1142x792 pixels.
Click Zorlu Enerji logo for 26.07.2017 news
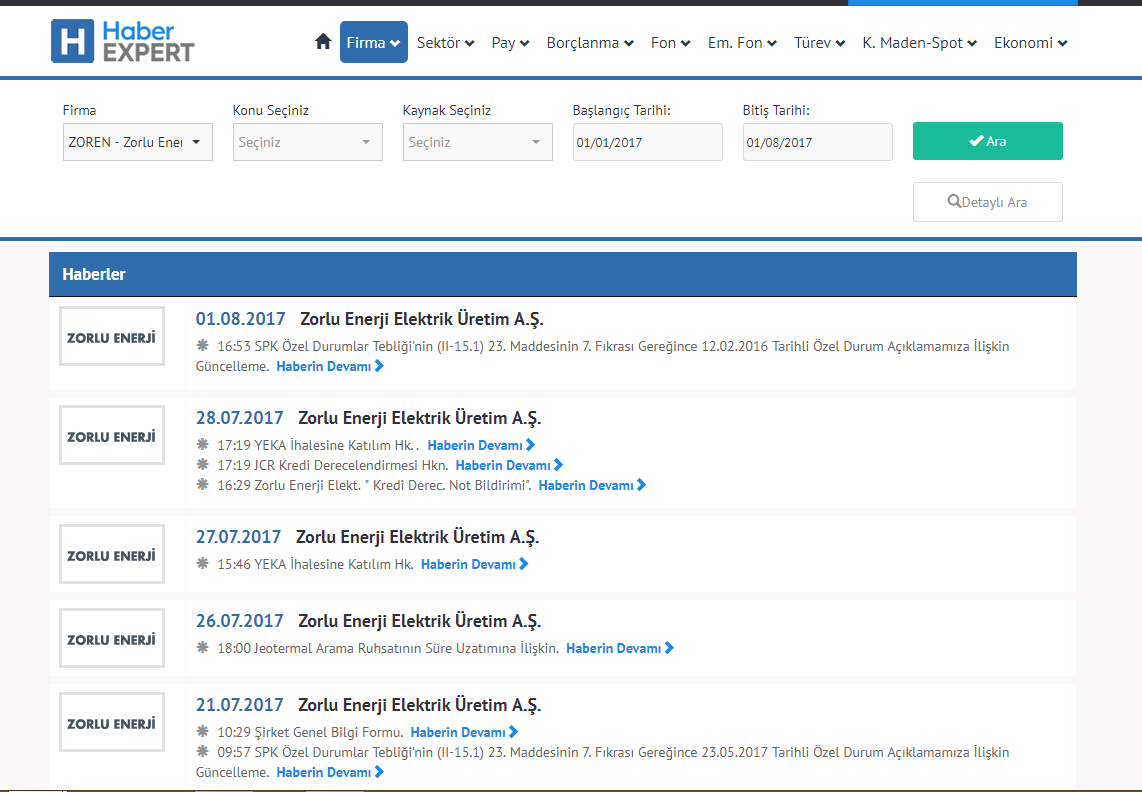(112, 638)
